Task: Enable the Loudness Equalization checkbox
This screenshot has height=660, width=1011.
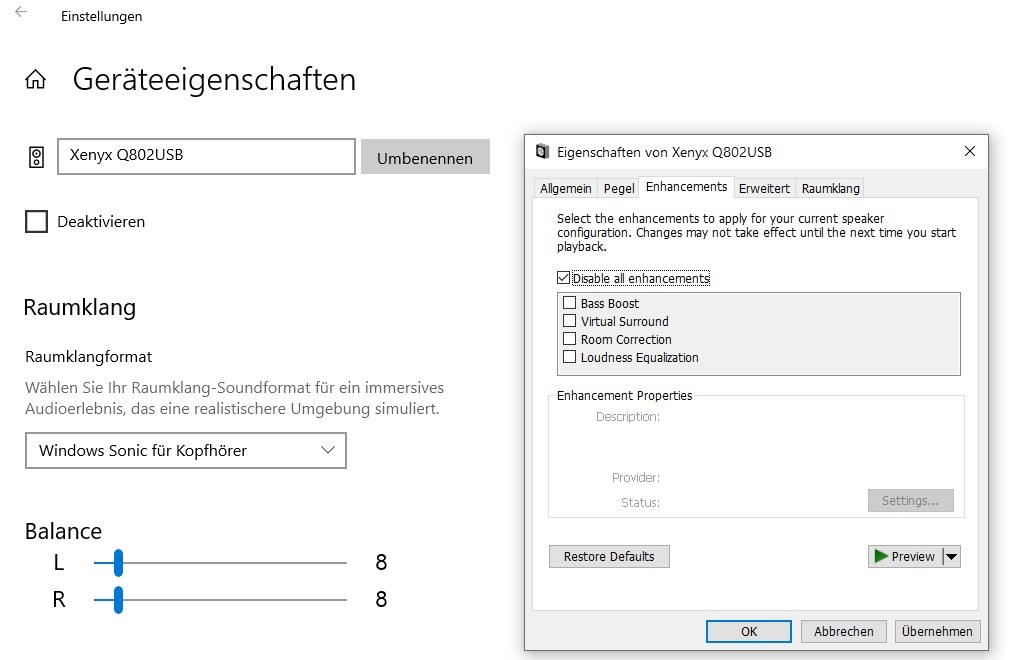Action: [x=569, y=356]
